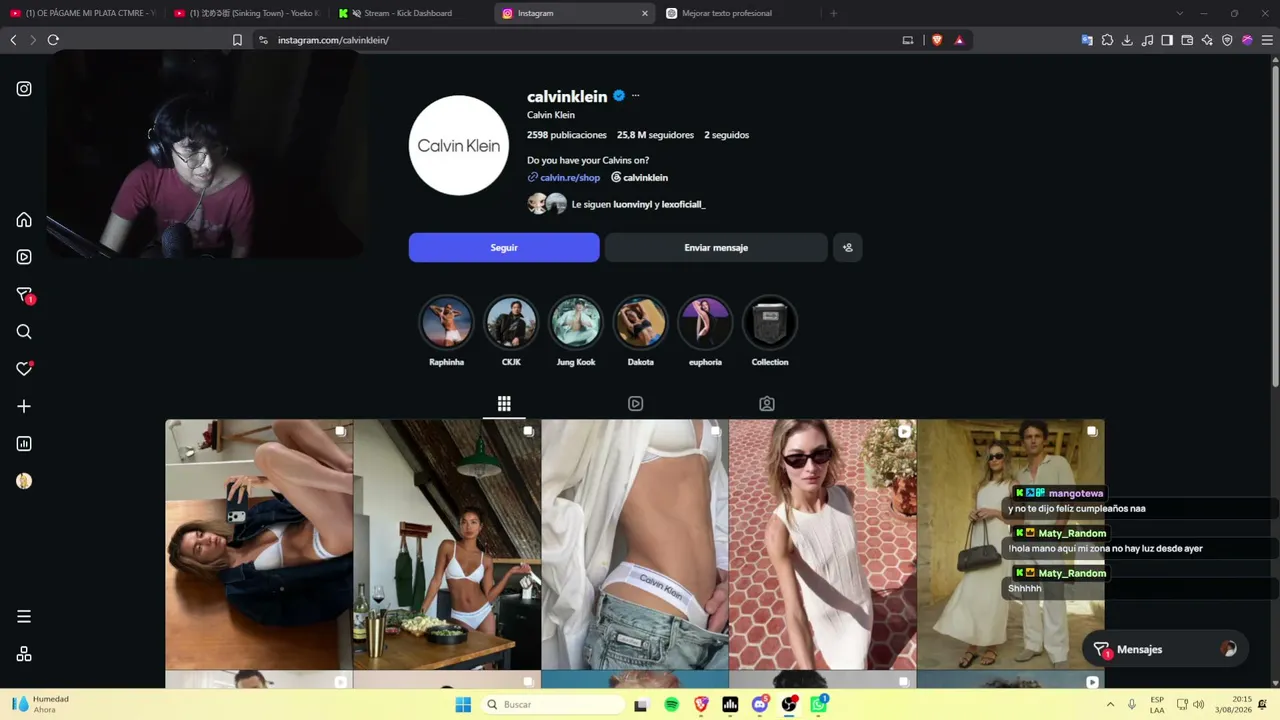Open the Meta apps icon in the sidebar
The width and height of the screenshot is (1280, 720).
point(24,654)
